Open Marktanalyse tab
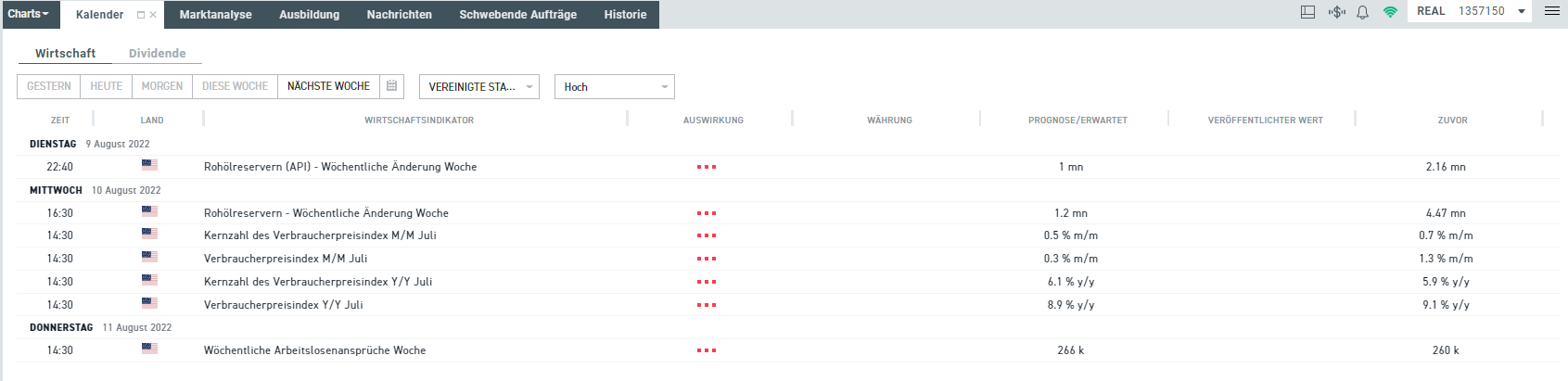1568x381 pixels. [x=216, y=15]
